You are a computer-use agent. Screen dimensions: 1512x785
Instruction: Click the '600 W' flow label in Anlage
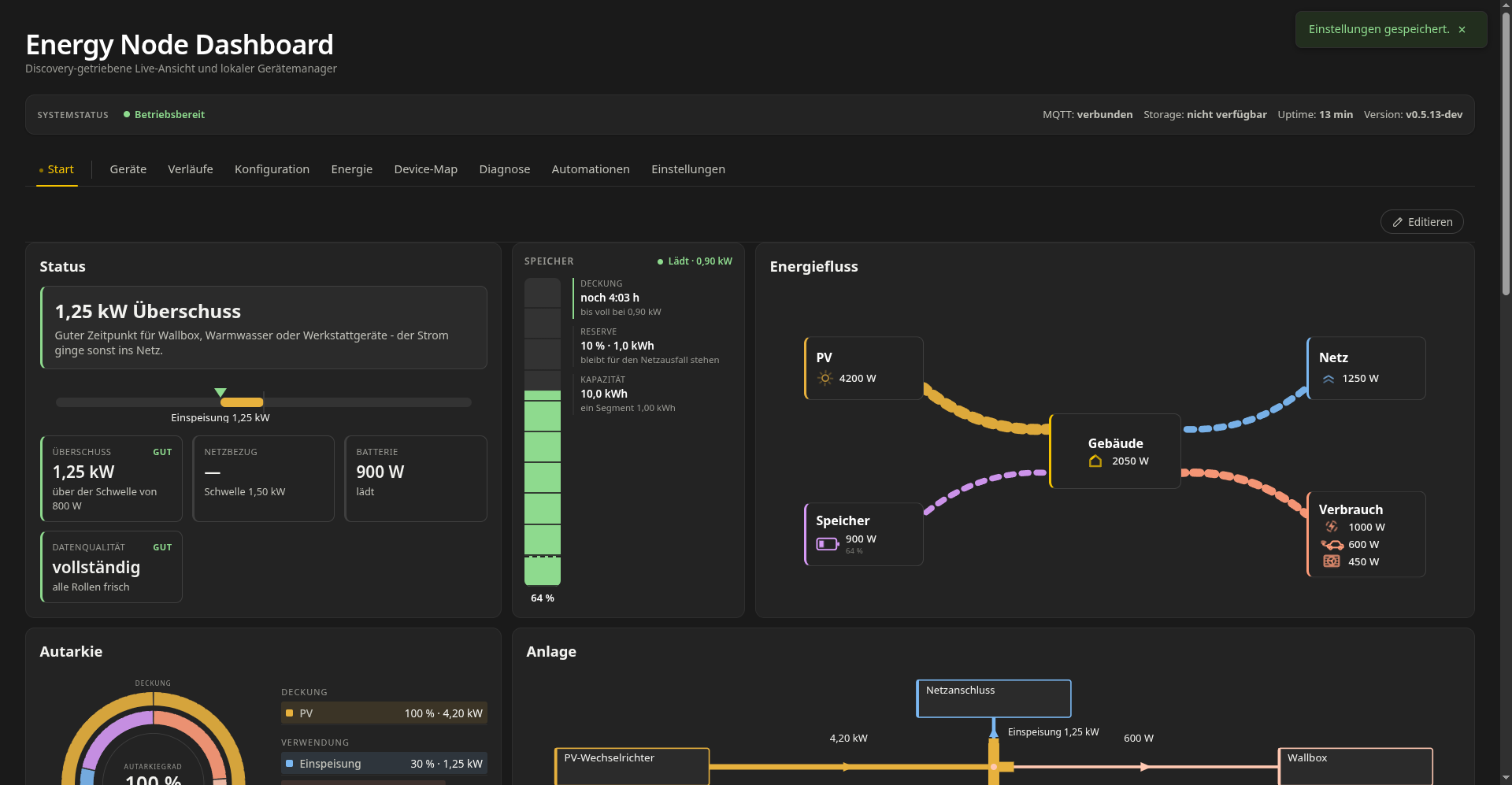point(1139,739)
